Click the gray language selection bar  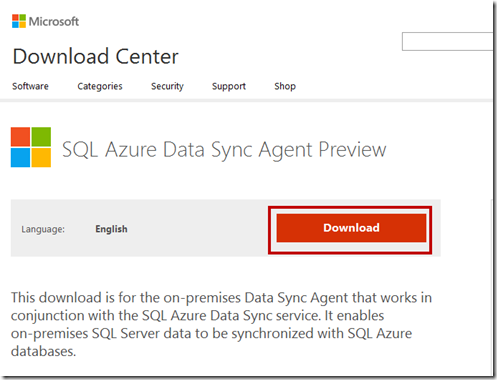(226, 228)
